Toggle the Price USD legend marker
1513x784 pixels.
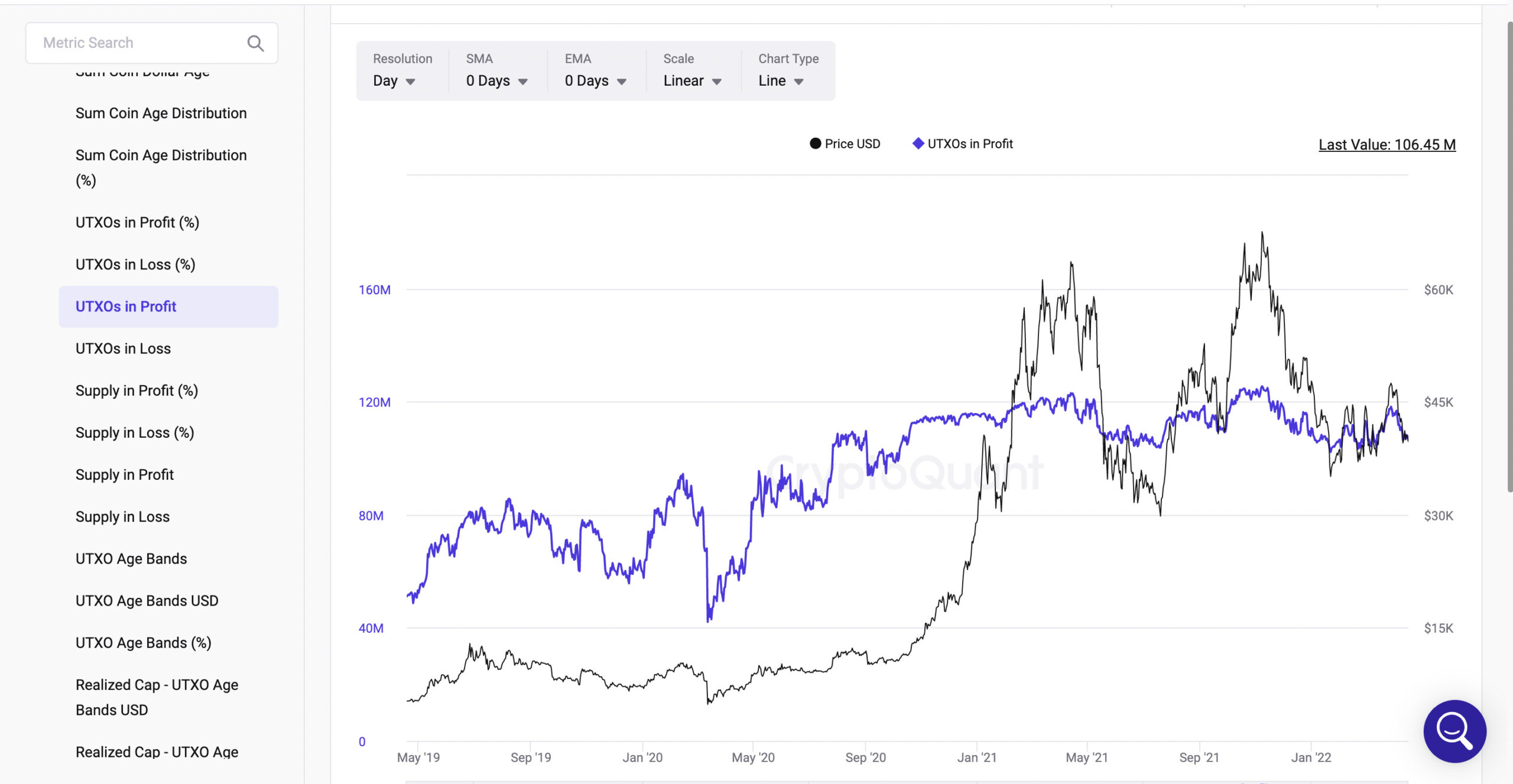click(x=815, y=144)
